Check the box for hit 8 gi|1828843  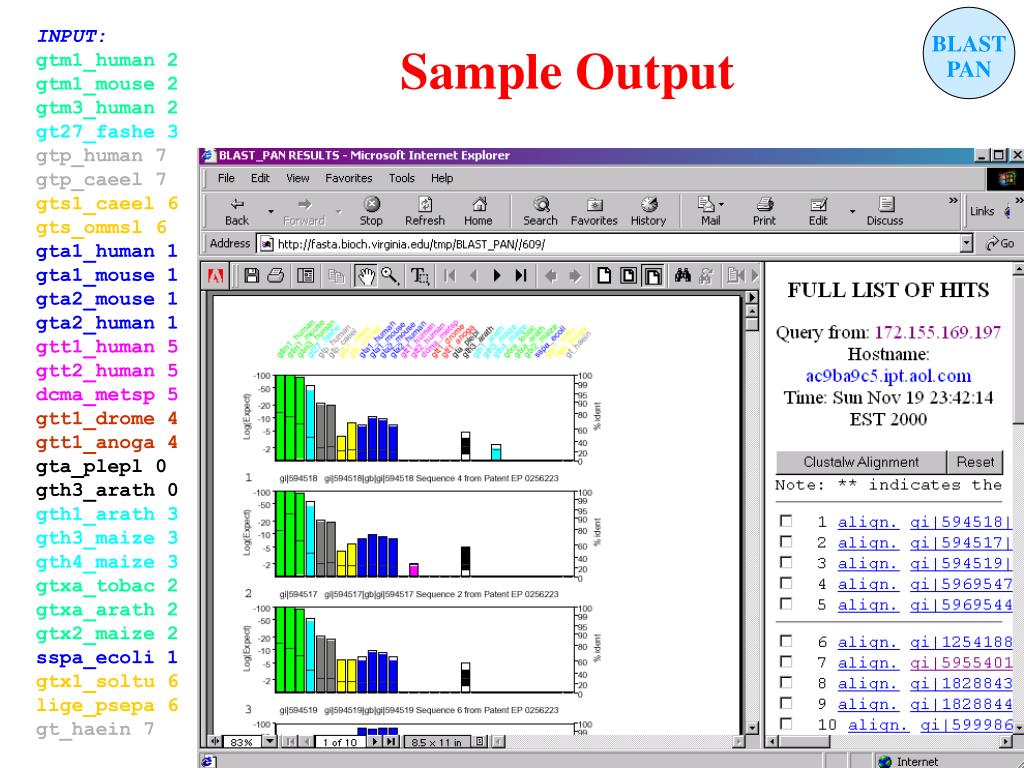786,683
